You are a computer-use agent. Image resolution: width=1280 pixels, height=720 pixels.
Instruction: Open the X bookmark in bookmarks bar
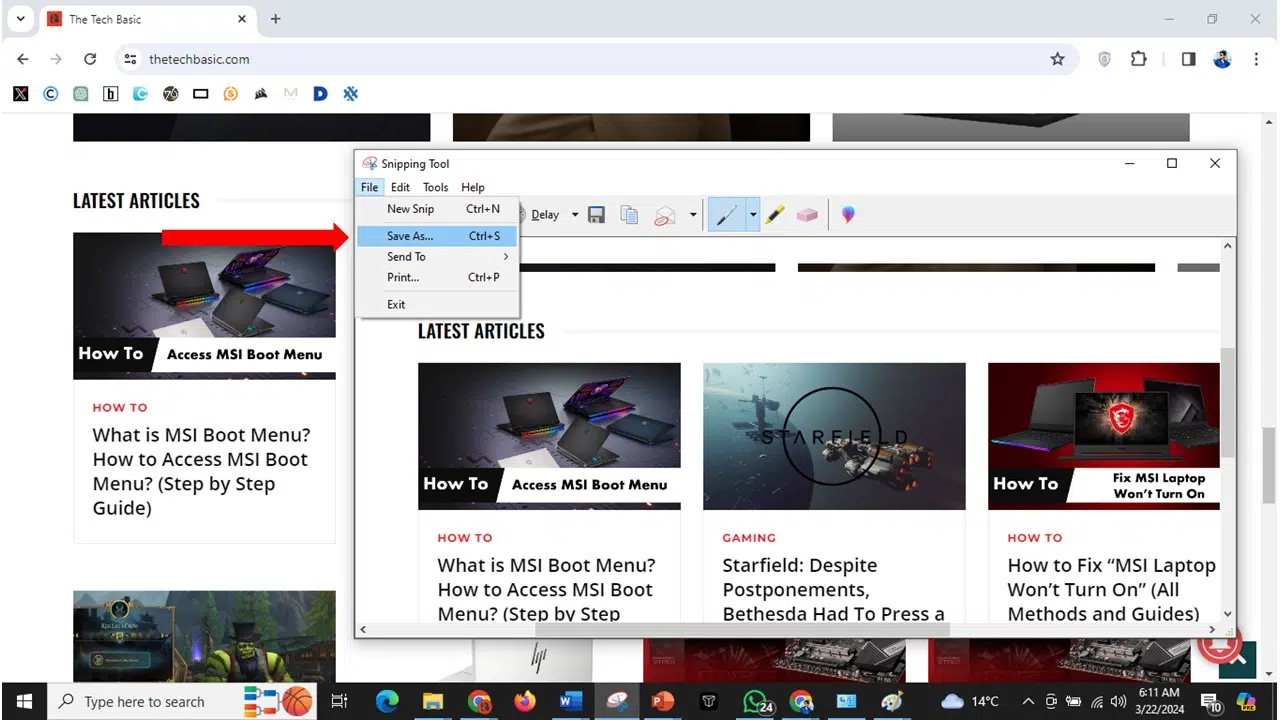coord(20,94)
